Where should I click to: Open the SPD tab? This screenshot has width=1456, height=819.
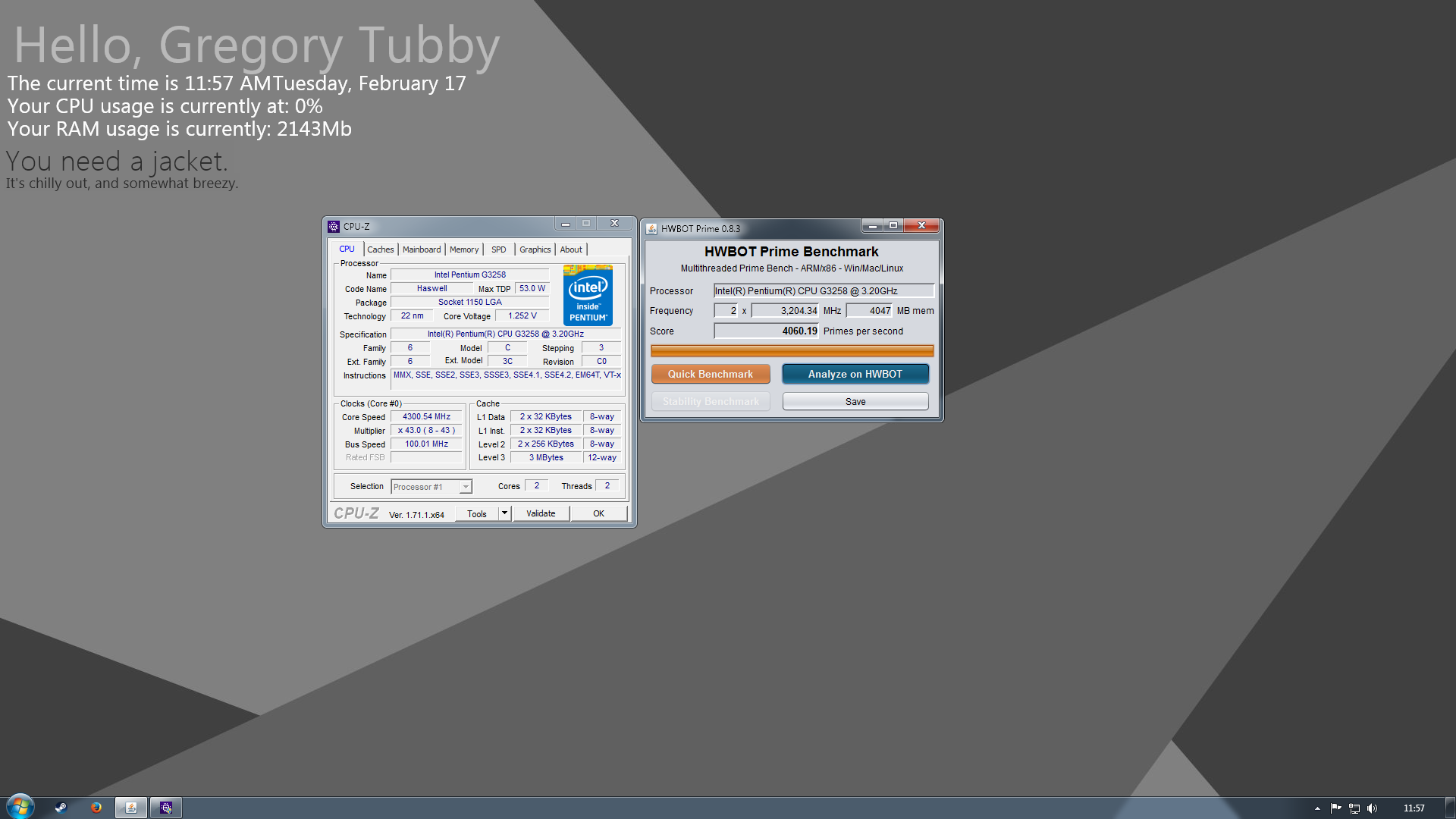498,249
